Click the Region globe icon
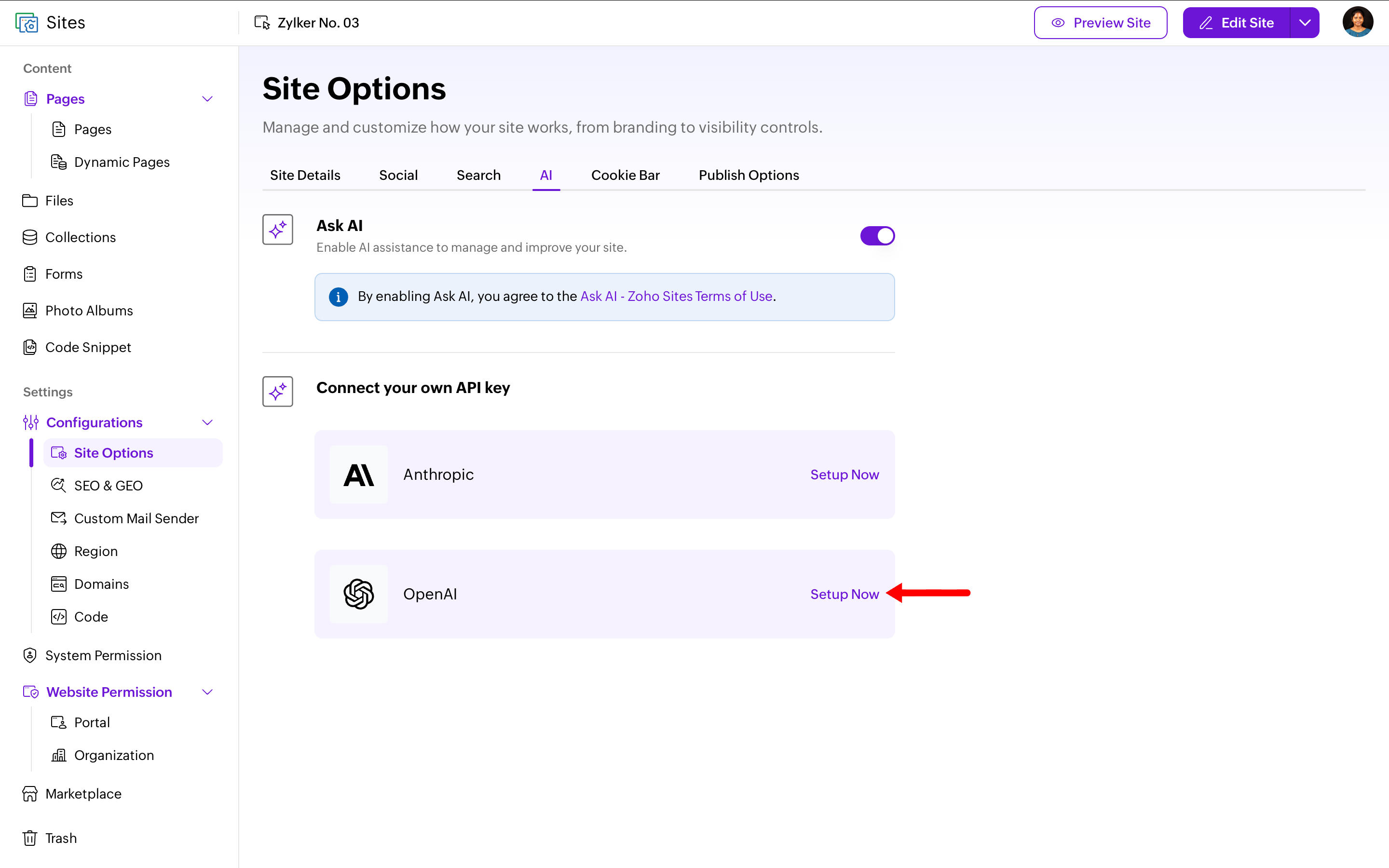The image size is (1389, 868). 58,551
